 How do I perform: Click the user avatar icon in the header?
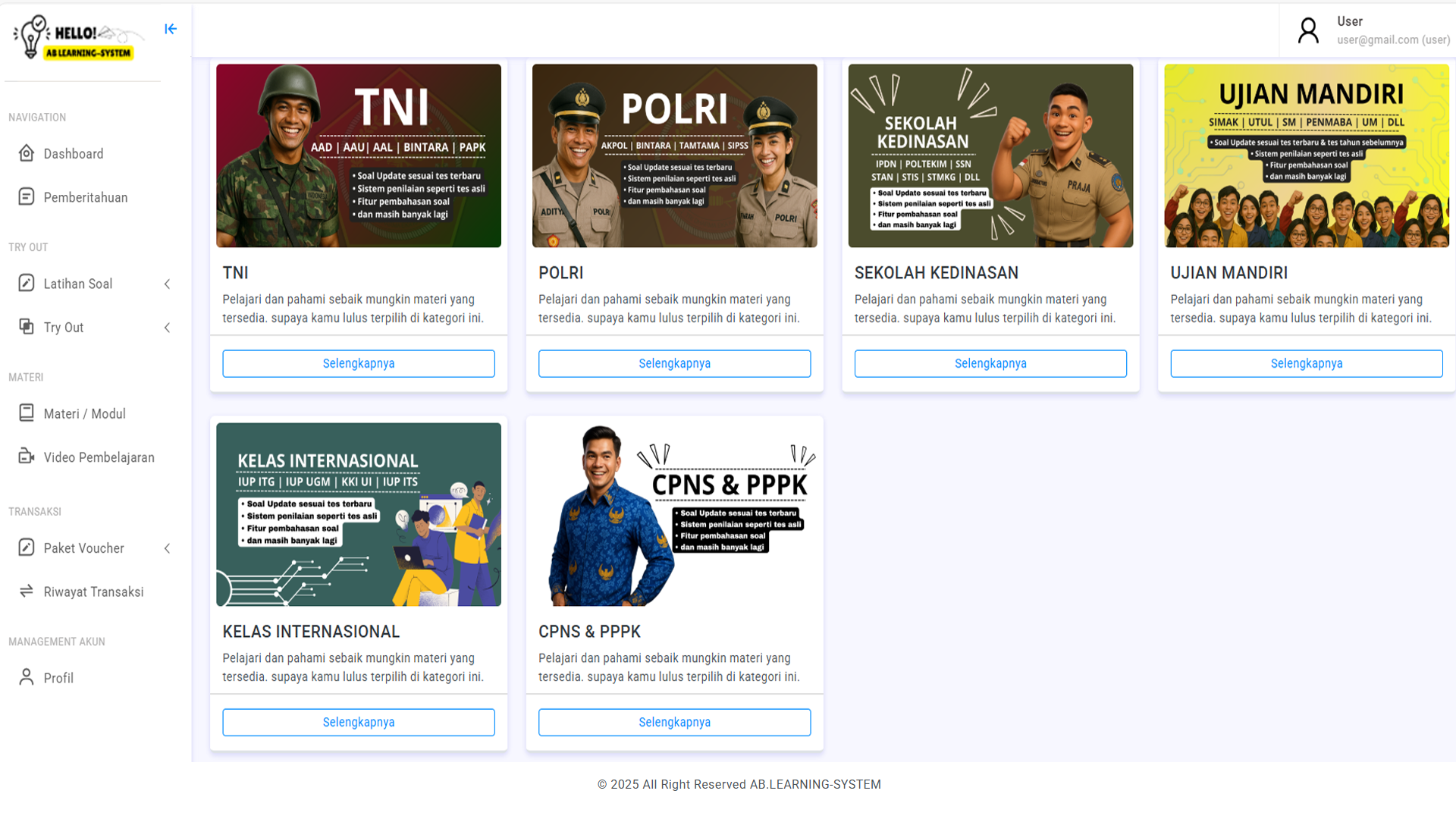pos(1308,30)
